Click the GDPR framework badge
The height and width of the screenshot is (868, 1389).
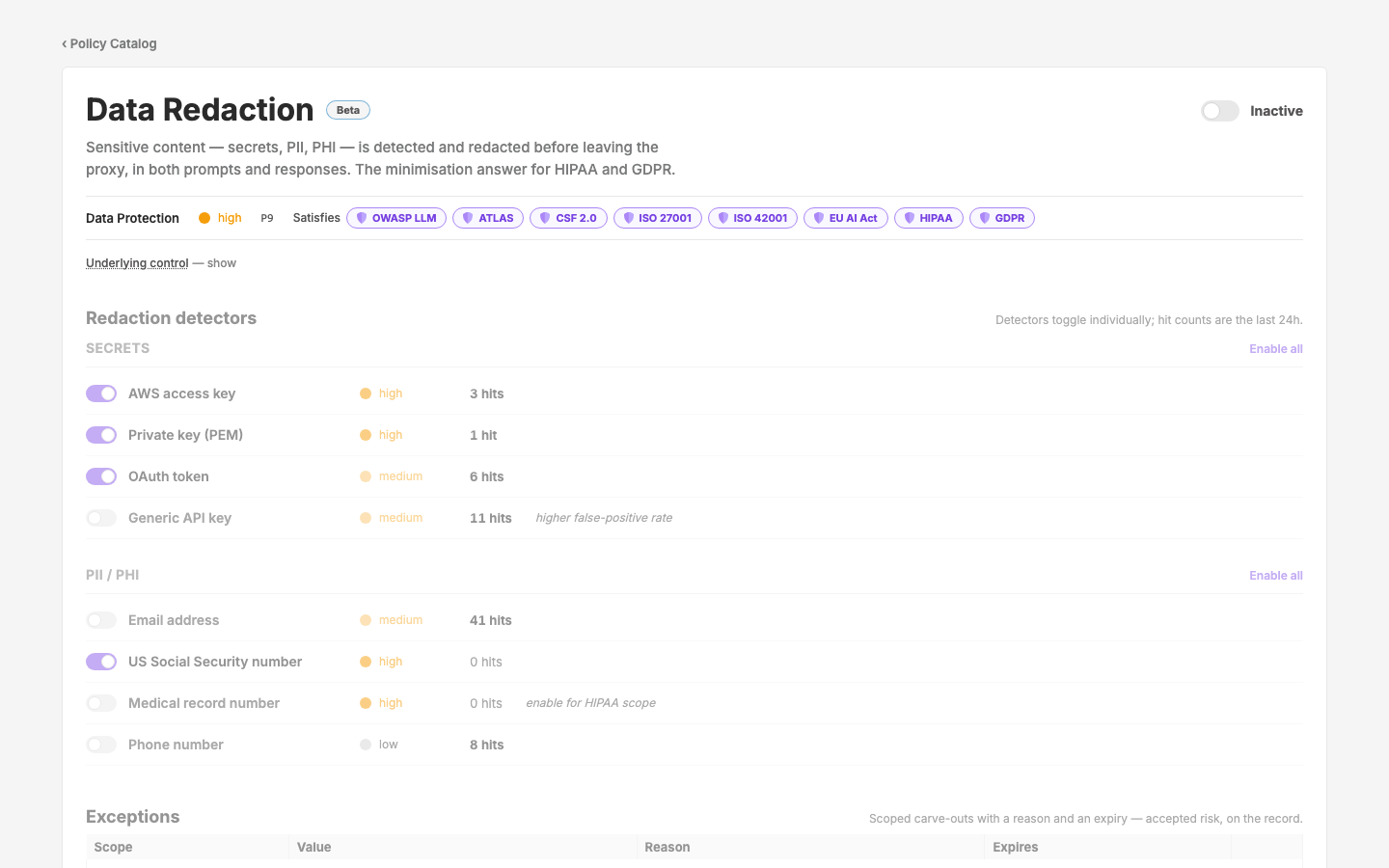coord(1002,218)
